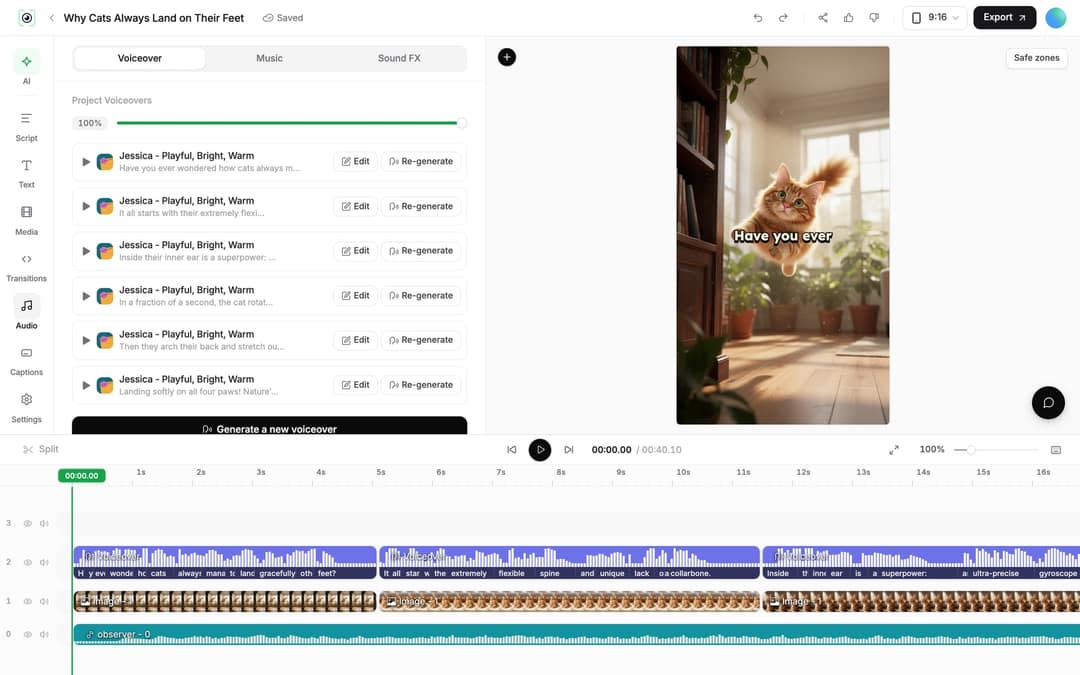The height and width of the screenshot is (675, 1080).
Task: Edit the 'Have you ever wondered' voiceover
Action: 355,162
